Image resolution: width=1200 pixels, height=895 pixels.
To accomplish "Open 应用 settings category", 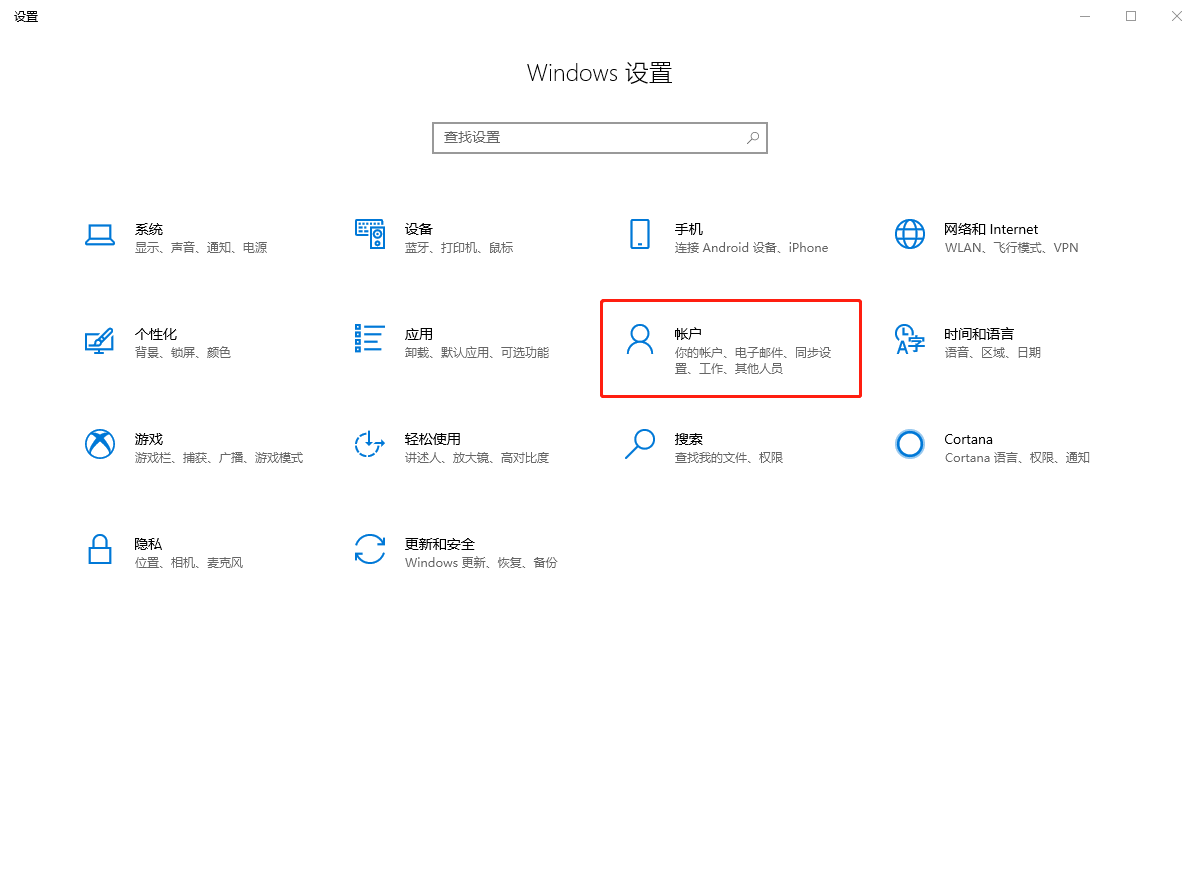I will pos(419,342).
